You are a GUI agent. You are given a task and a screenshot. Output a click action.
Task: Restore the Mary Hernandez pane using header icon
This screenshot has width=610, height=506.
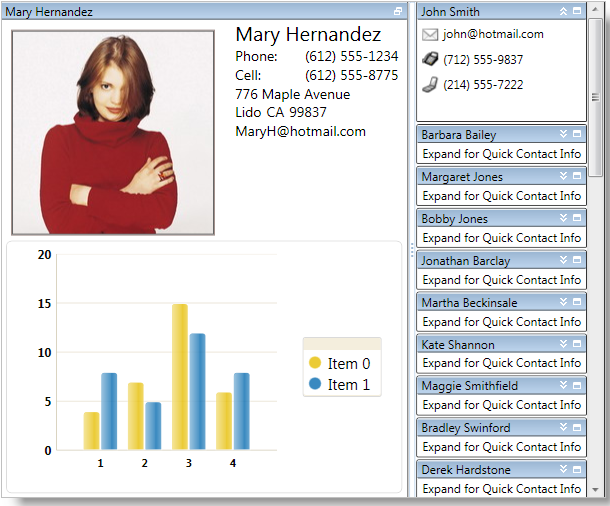398,12
